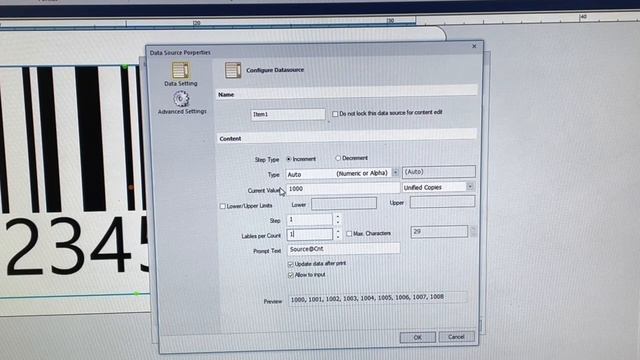
Task: Open the Unified Copies dropdown
Action: [x=470, y=187]
